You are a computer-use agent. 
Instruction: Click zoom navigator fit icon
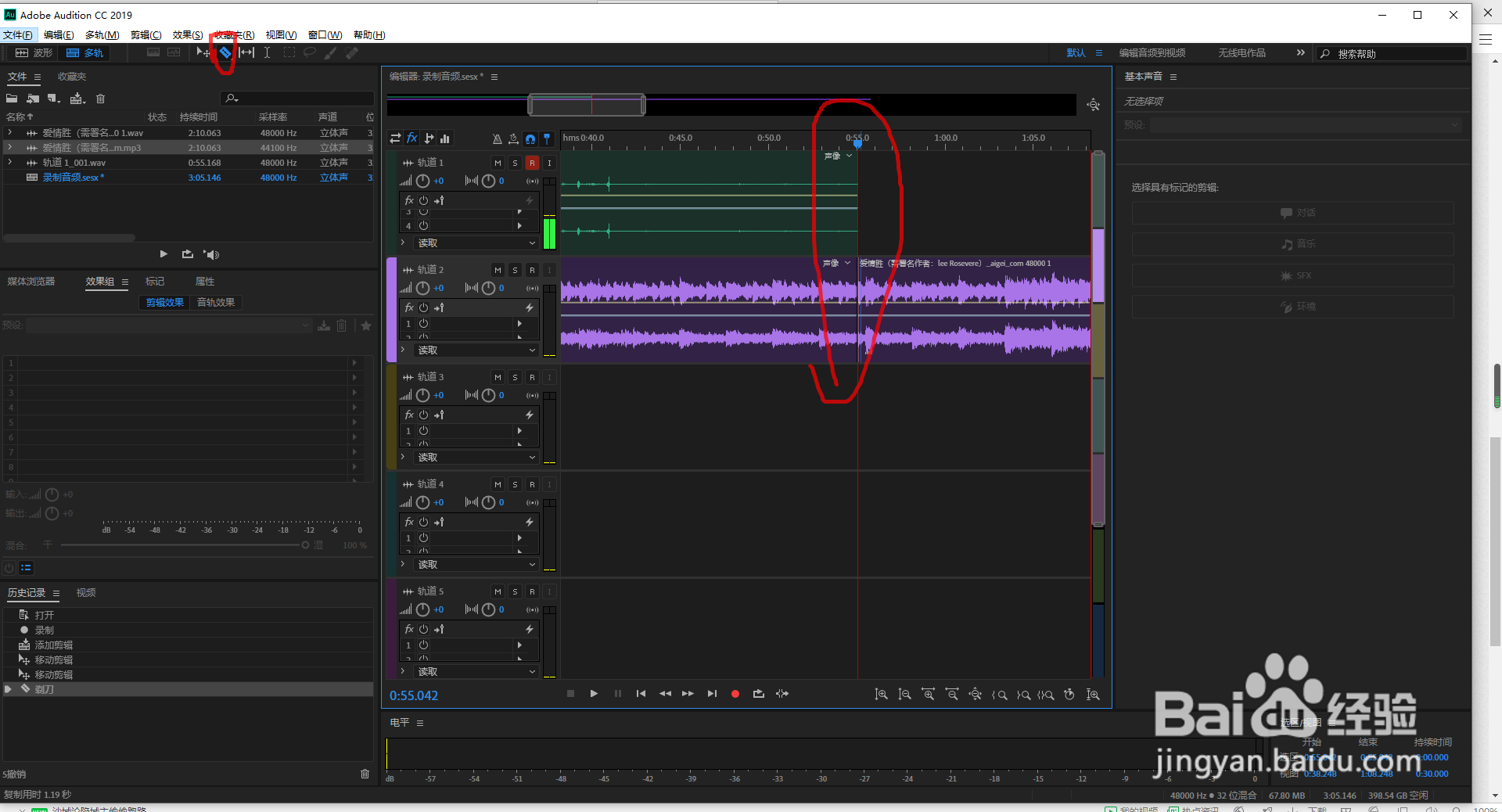pyautogui.click(x=1093, y=105)
